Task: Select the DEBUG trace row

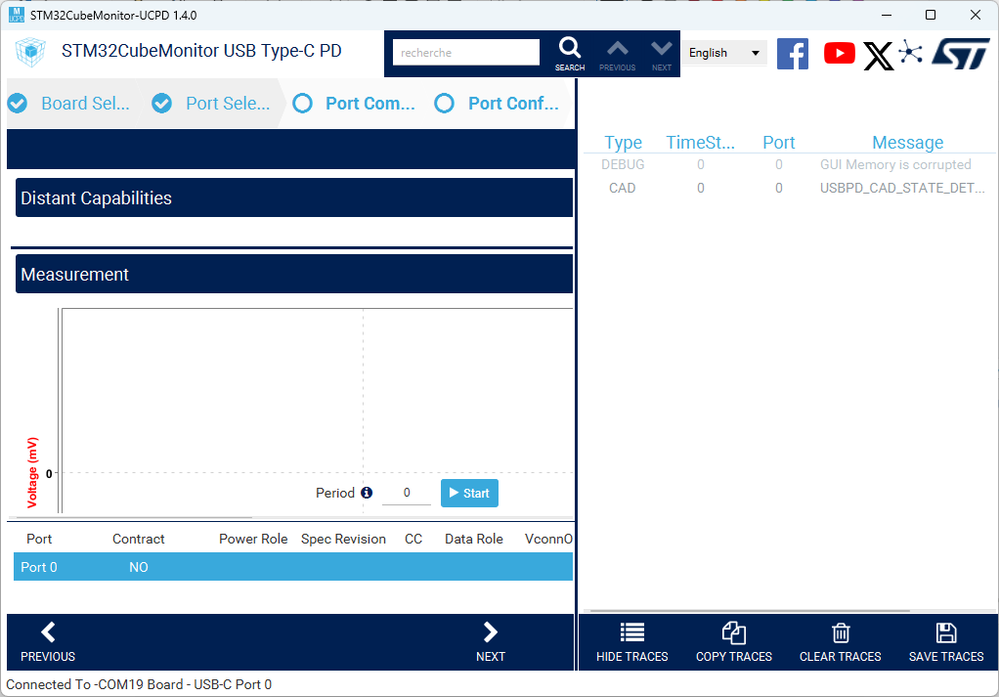Action: [x=790, y=164]
